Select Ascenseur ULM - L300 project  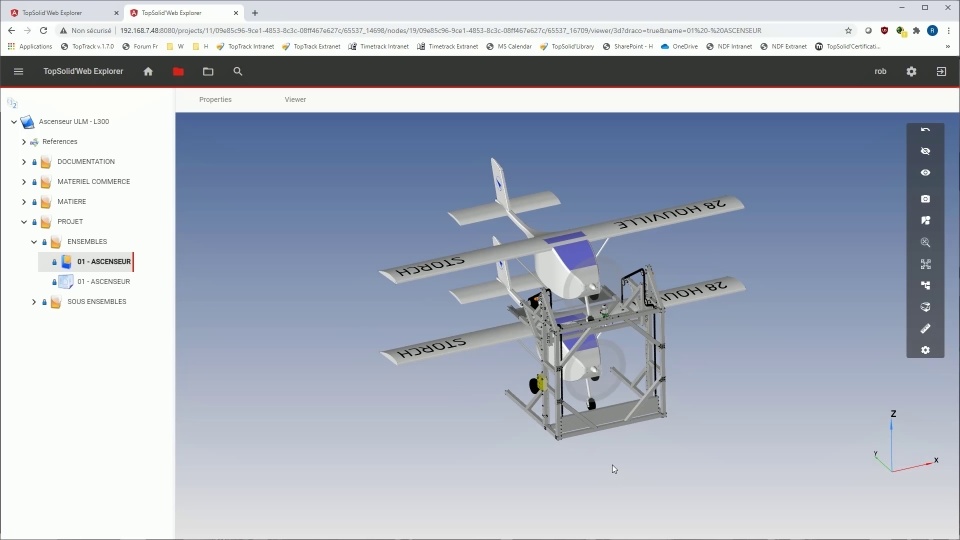pos(74,122)
